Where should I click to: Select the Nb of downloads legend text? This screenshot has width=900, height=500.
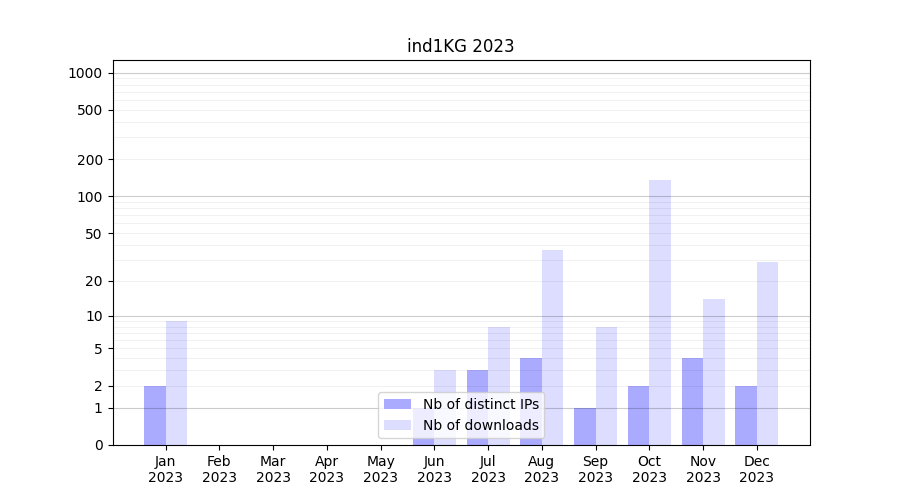(480, 425)
